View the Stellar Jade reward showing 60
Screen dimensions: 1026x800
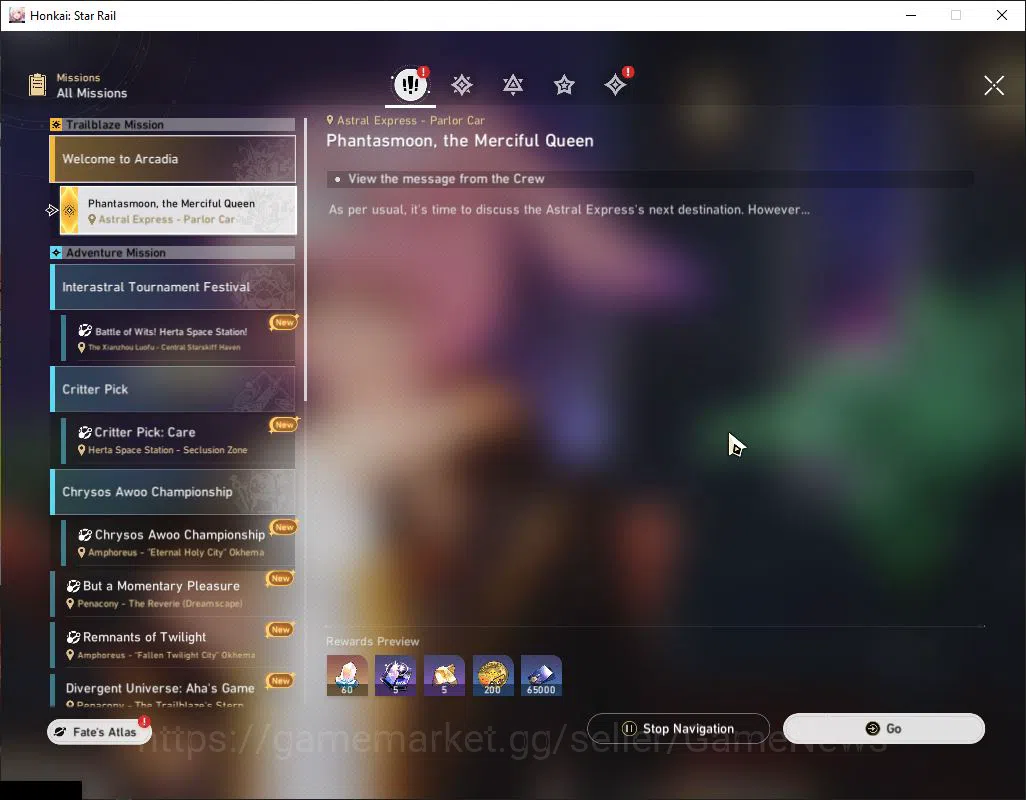point(347,676)
